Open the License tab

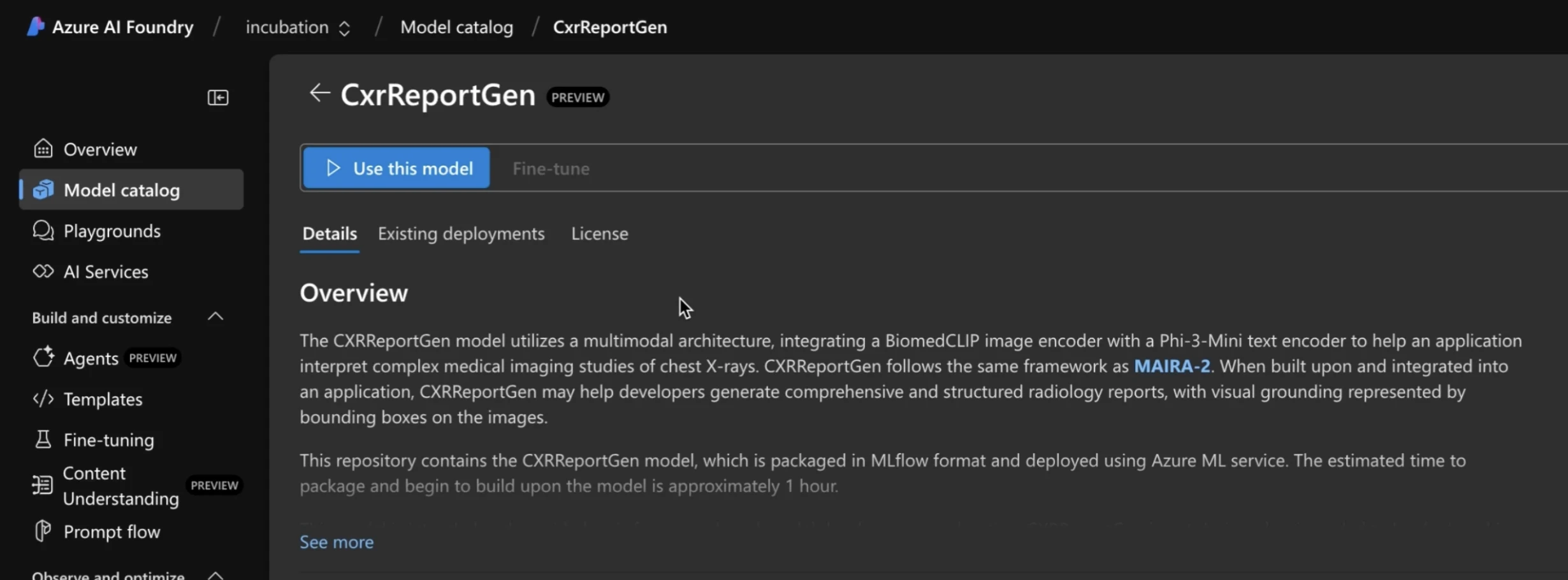(599, 233)
